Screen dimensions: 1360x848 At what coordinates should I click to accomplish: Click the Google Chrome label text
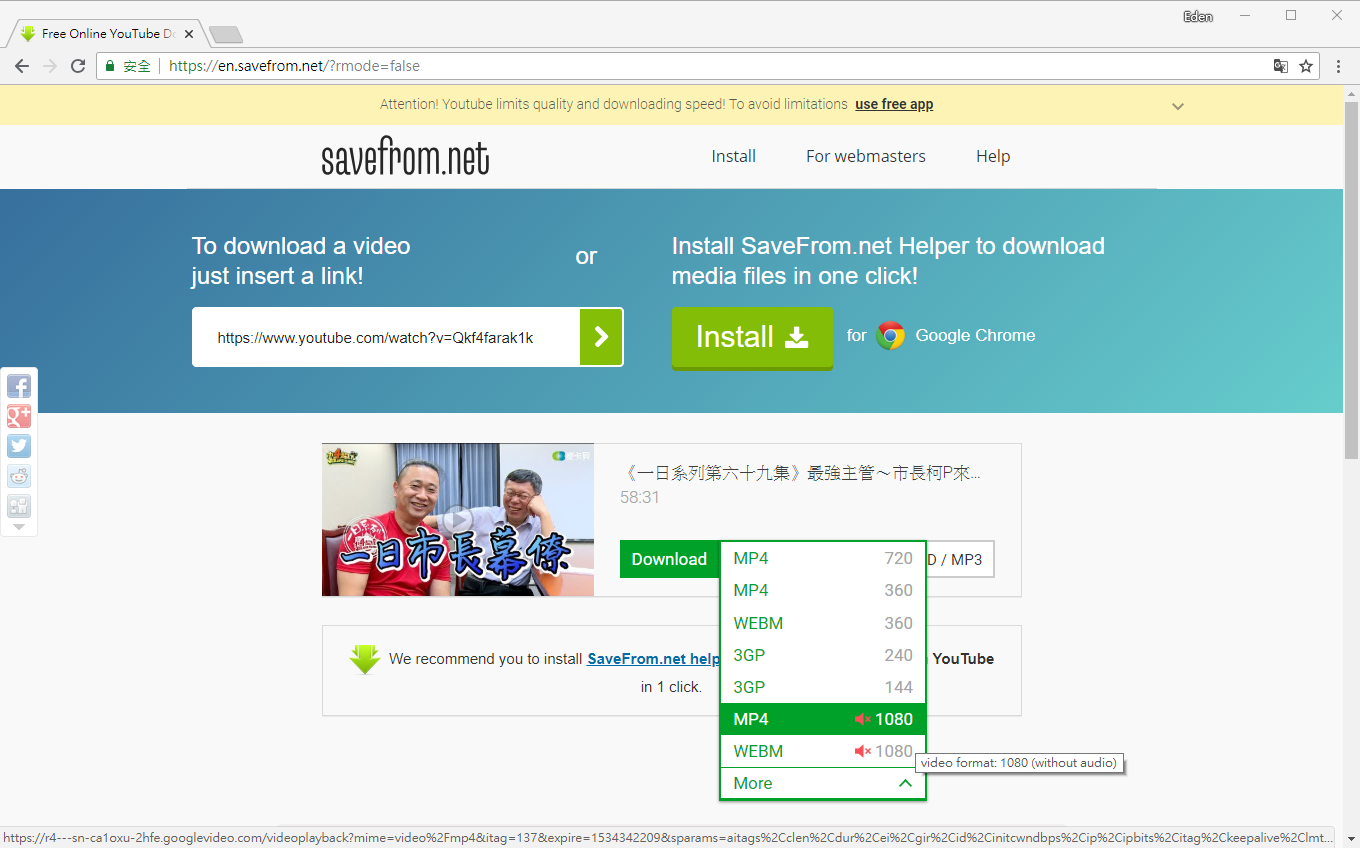click(x=975, y=336)
